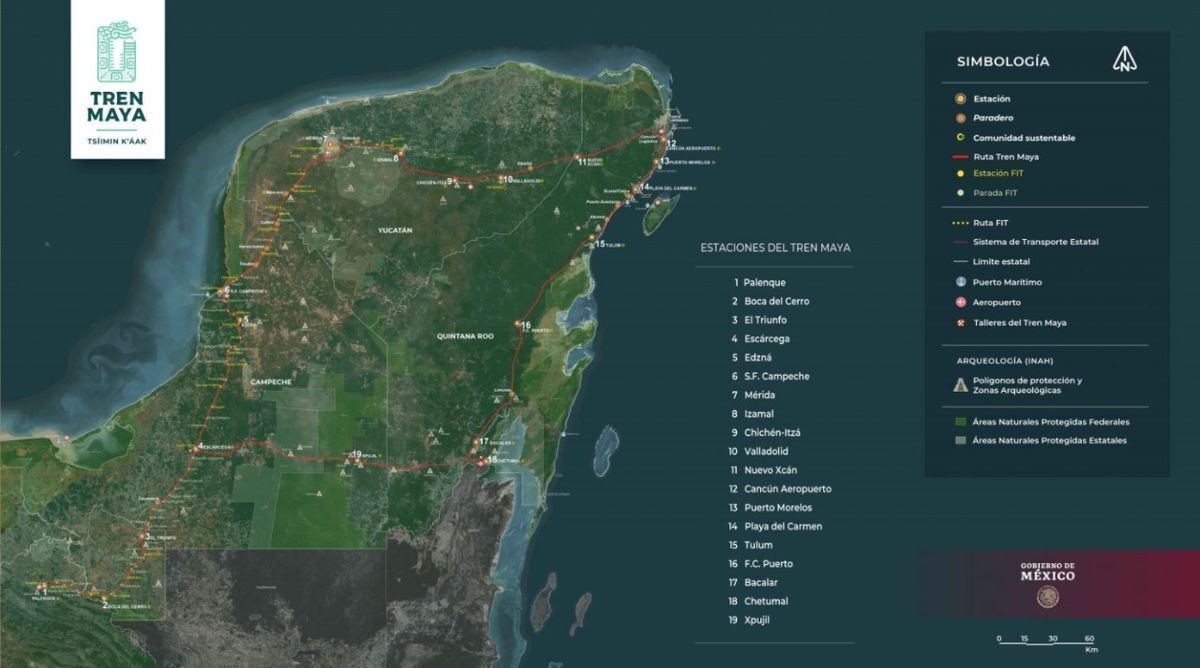The width and height of the screenshot is (1200, 668).
Task: Select Xpujil in the stations list
Action: 750,621
